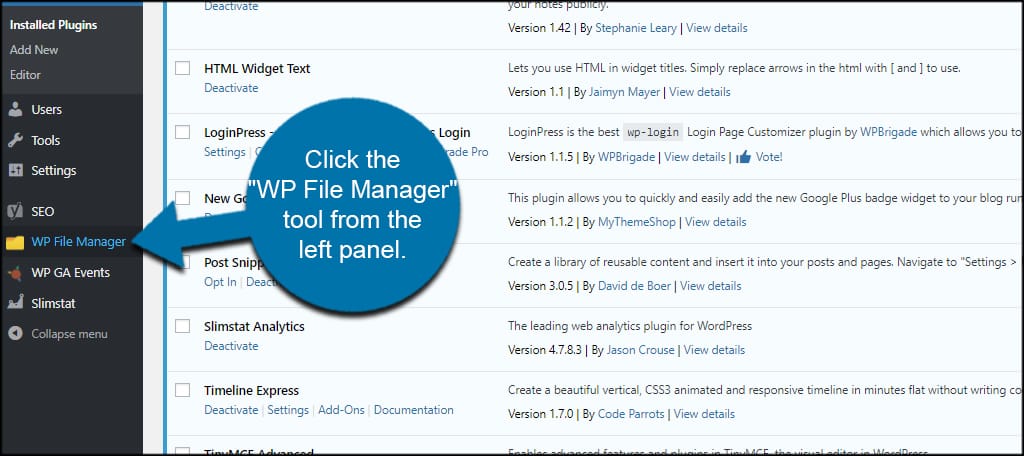
Task: Click the Timeline Express plugin title
Action: [x=251, y=391]
